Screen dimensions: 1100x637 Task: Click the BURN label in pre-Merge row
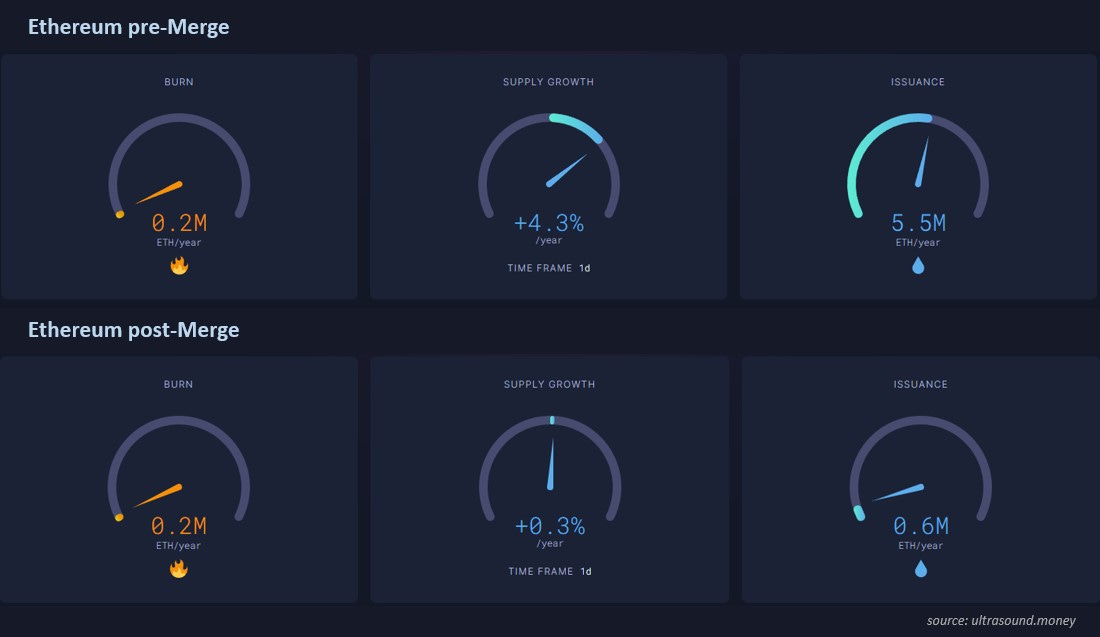179,82
